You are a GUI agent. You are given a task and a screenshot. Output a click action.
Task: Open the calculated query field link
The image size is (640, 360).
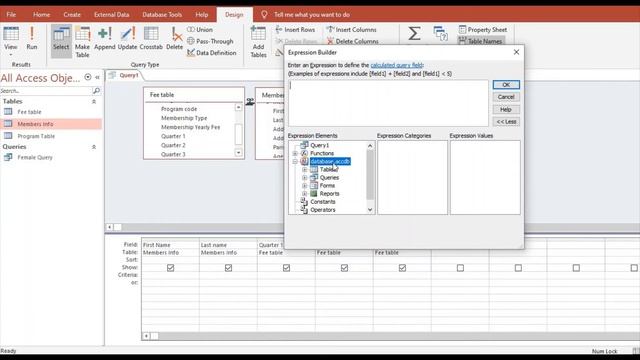point(396,65)
